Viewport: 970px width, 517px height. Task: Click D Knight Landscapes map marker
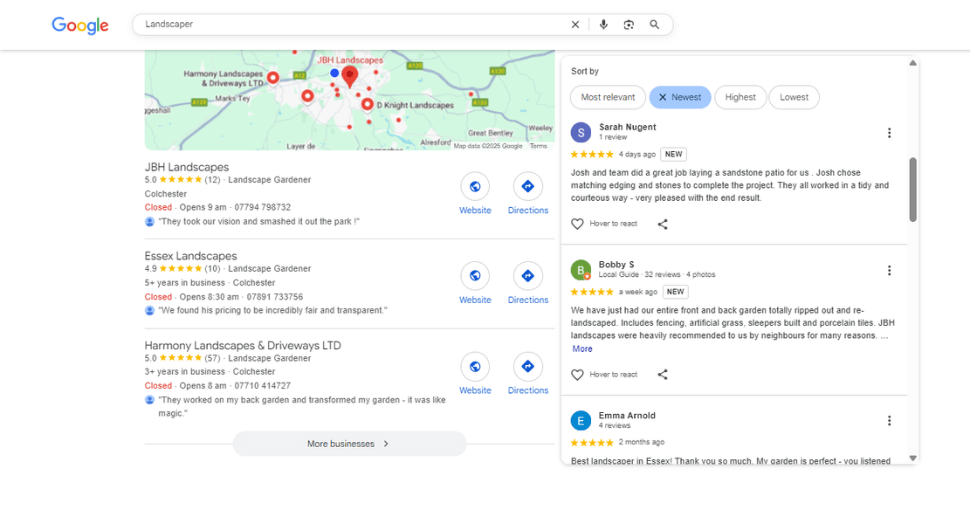pyautogui.click(x=367, y=105)
